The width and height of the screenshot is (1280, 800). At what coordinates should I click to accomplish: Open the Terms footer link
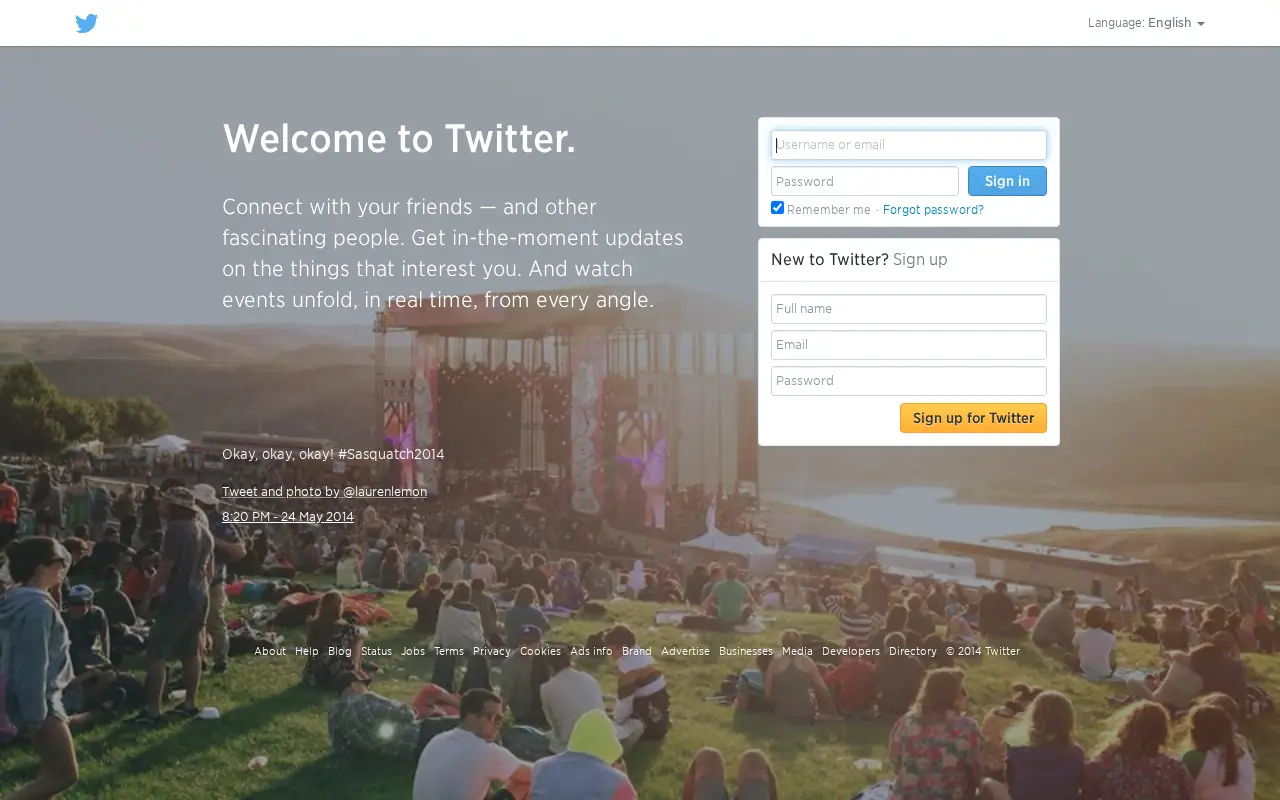click(x=449, y=651)
